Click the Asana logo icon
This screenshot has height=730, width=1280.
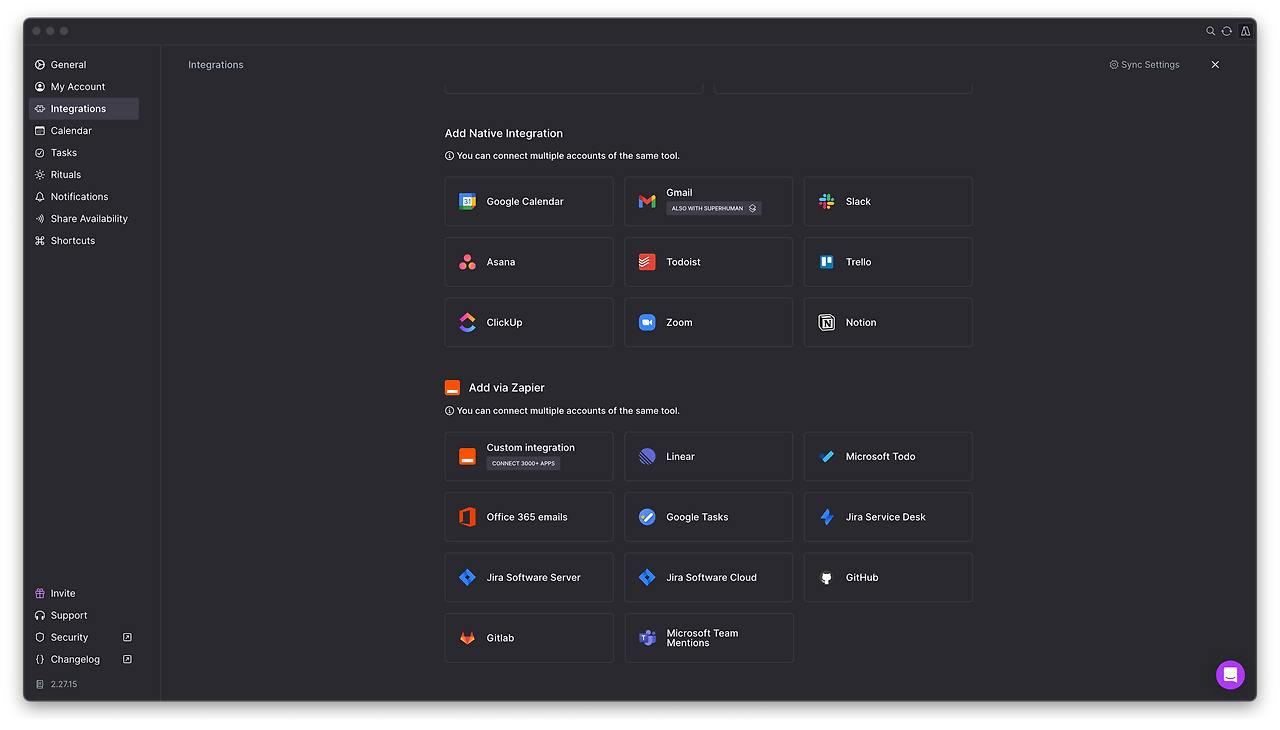(x=467, y=262)
